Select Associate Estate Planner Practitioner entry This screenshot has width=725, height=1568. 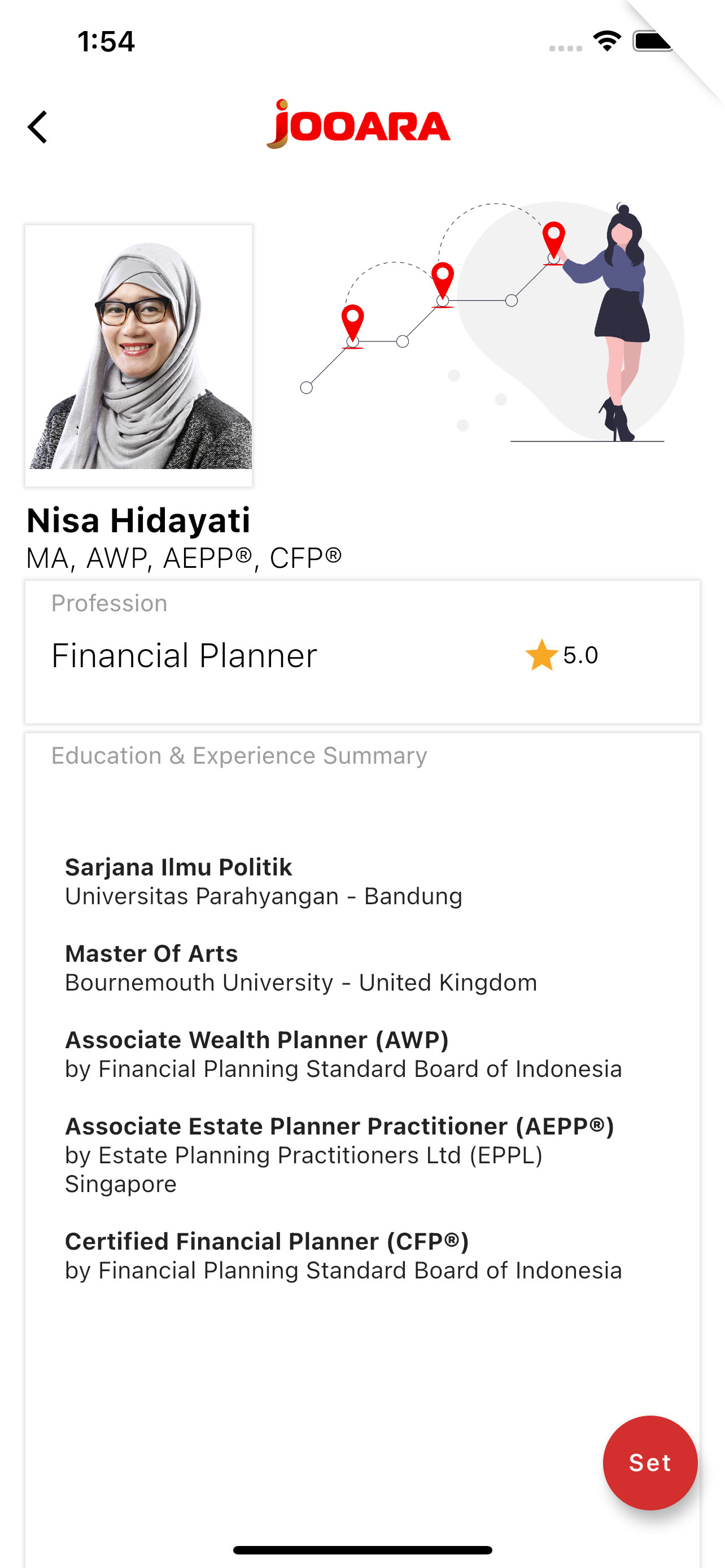point(340,1155)
